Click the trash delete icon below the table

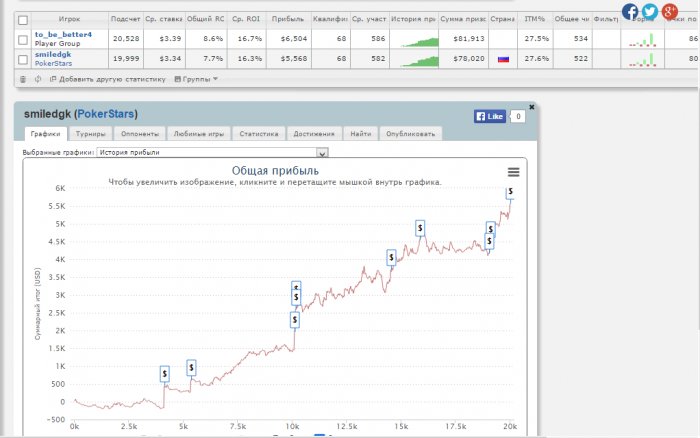23,79
